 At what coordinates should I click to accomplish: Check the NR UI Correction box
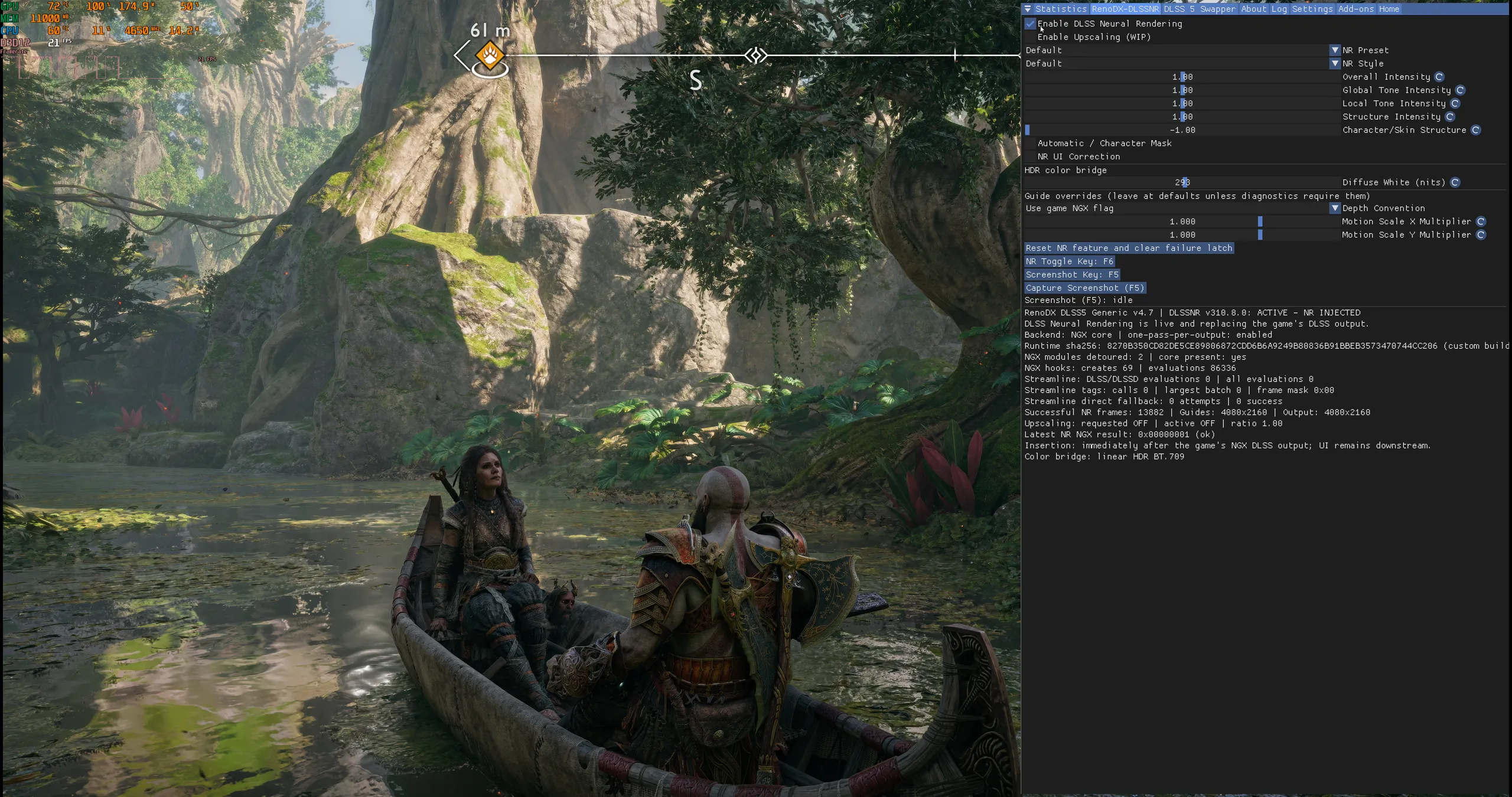tap(1031, 156)
